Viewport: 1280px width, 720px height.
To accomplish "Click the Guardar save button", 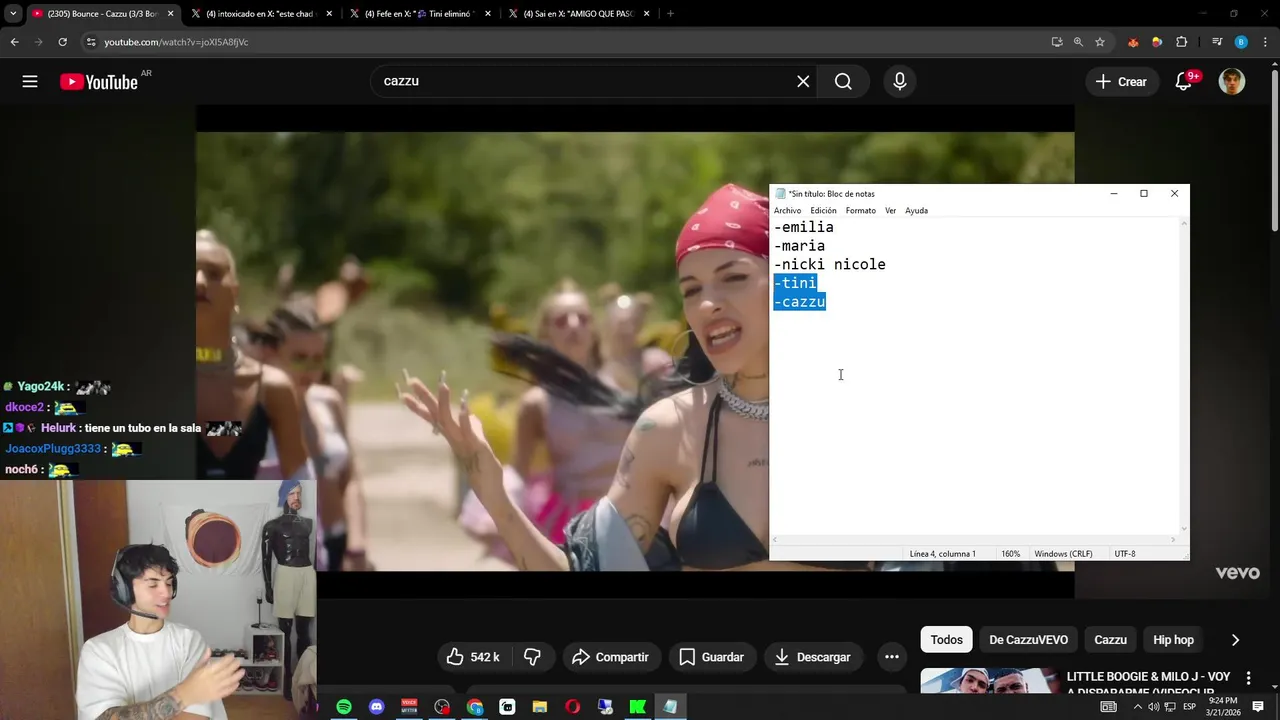I will [712, 657].
